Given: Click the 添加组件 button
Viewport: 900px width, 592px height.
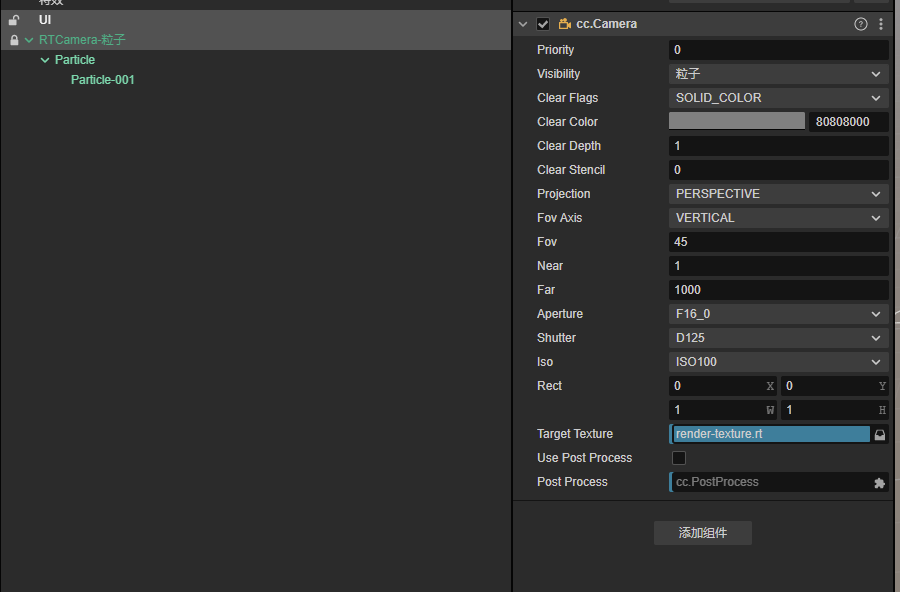Looking at the screenshot, I should (x=702, y=533).
